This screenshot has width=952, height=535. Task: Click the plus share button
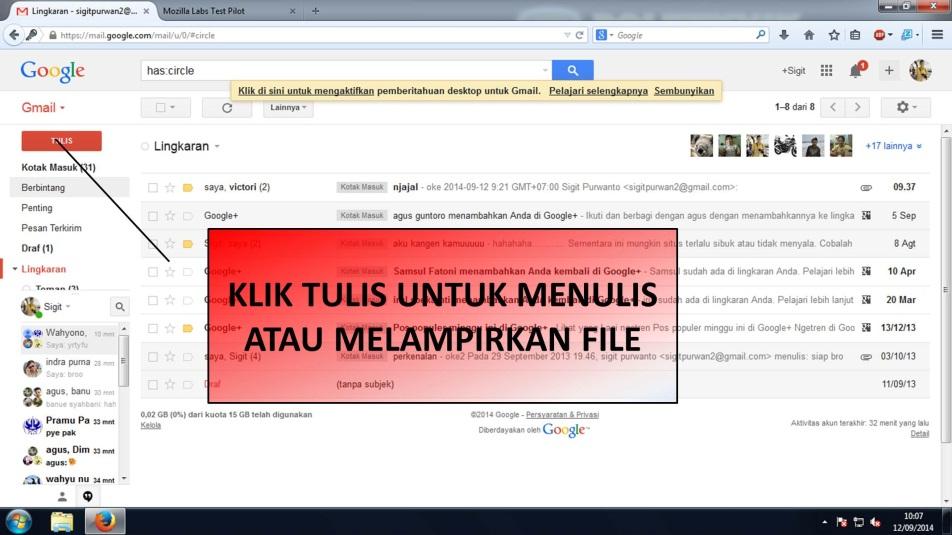click(x=889, y=70)
